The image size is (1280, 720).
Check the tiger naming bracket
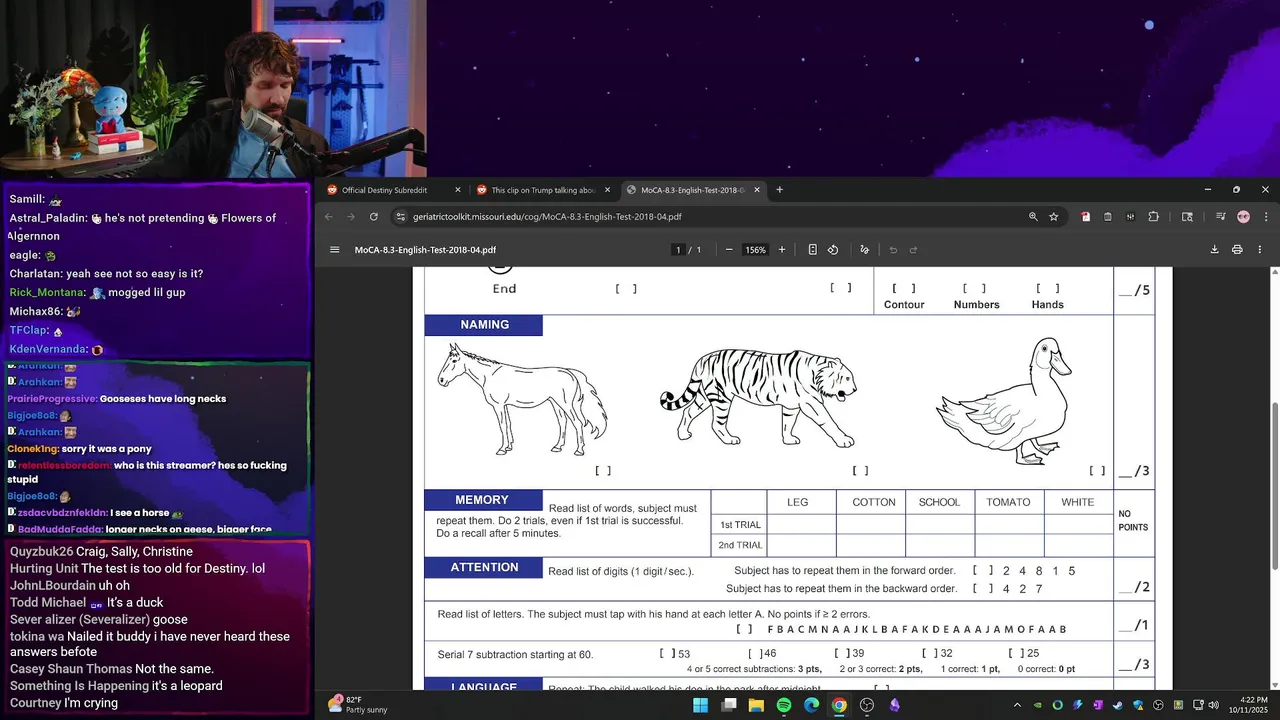860,470
